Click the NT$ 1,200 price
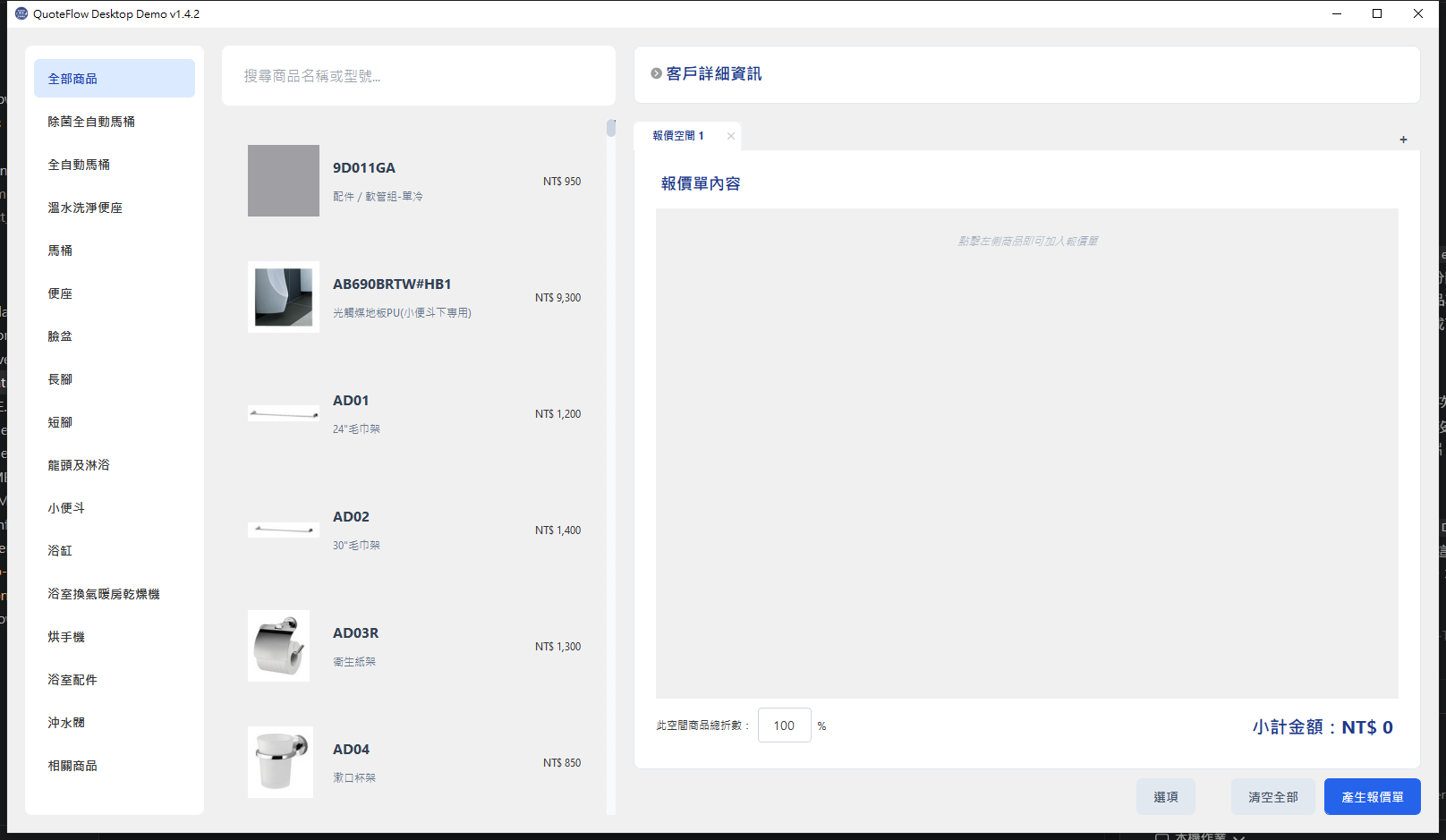1446x840 pixels. tap(557, 414)
